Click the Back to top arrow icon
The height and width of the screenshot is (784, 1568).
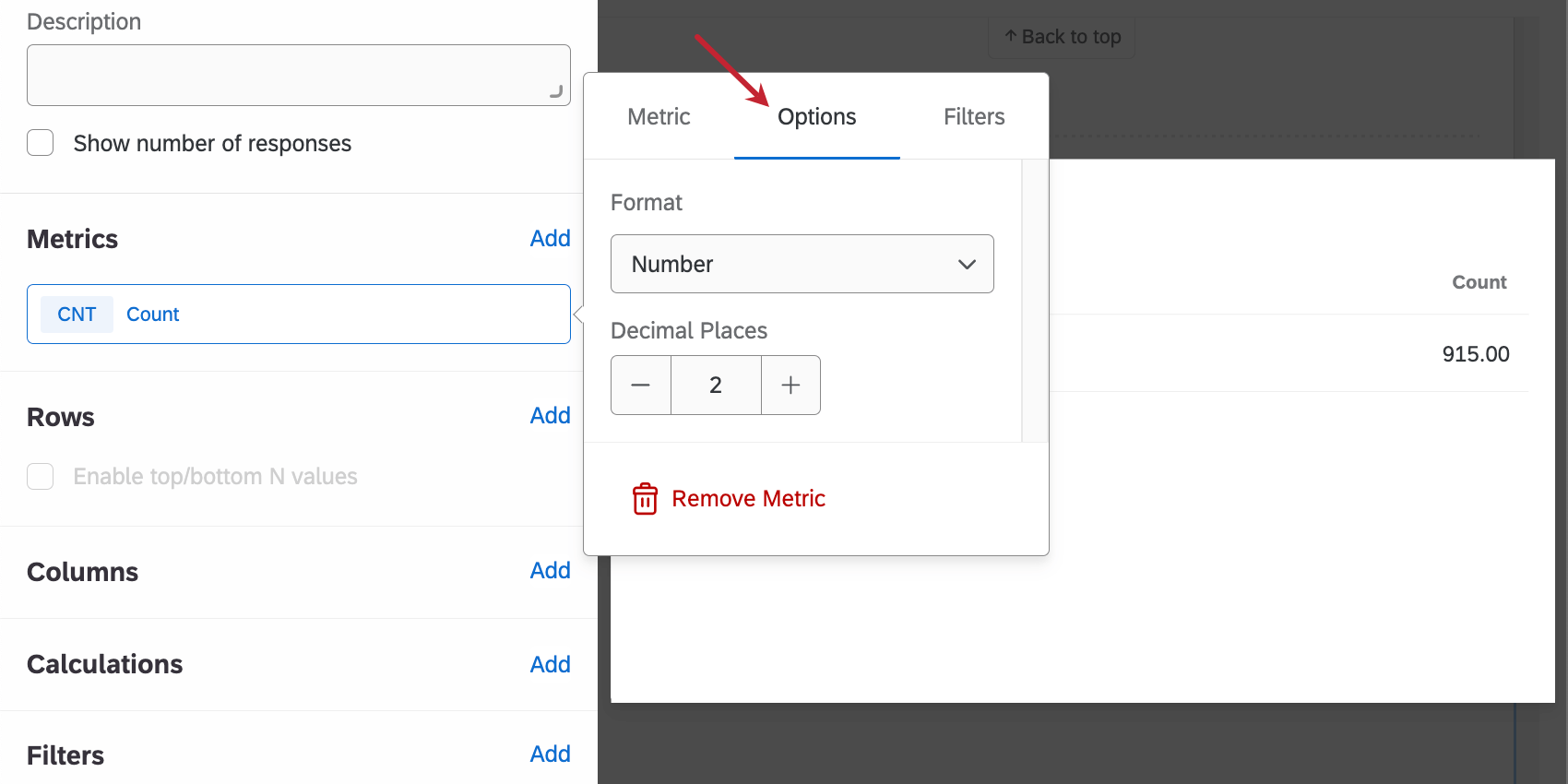click(x=1011, y=37)
